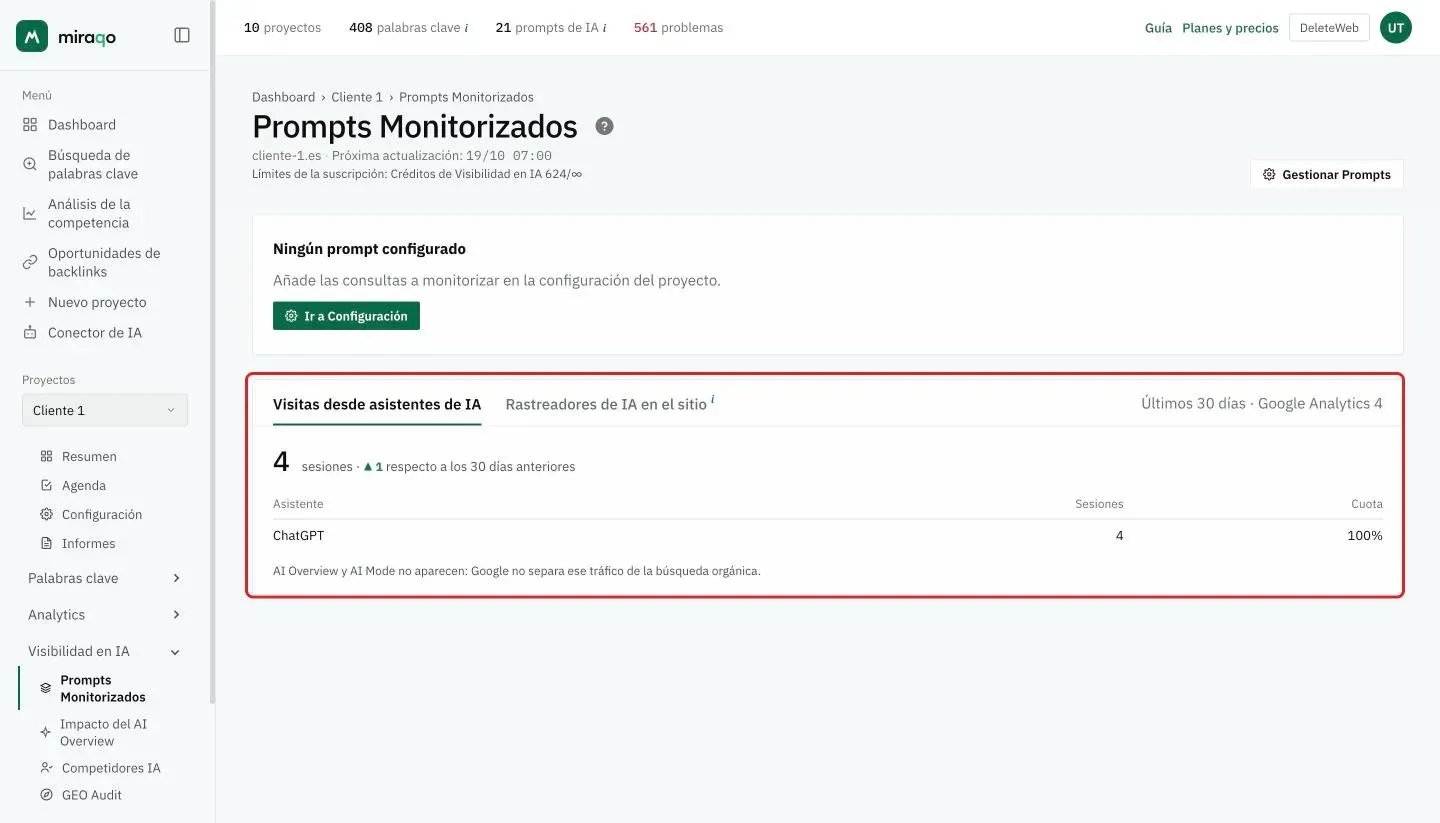This screenshot has width=1440, height=823.
Task: Click the plus icon for Nuevo proyecto
Action: 30,302
